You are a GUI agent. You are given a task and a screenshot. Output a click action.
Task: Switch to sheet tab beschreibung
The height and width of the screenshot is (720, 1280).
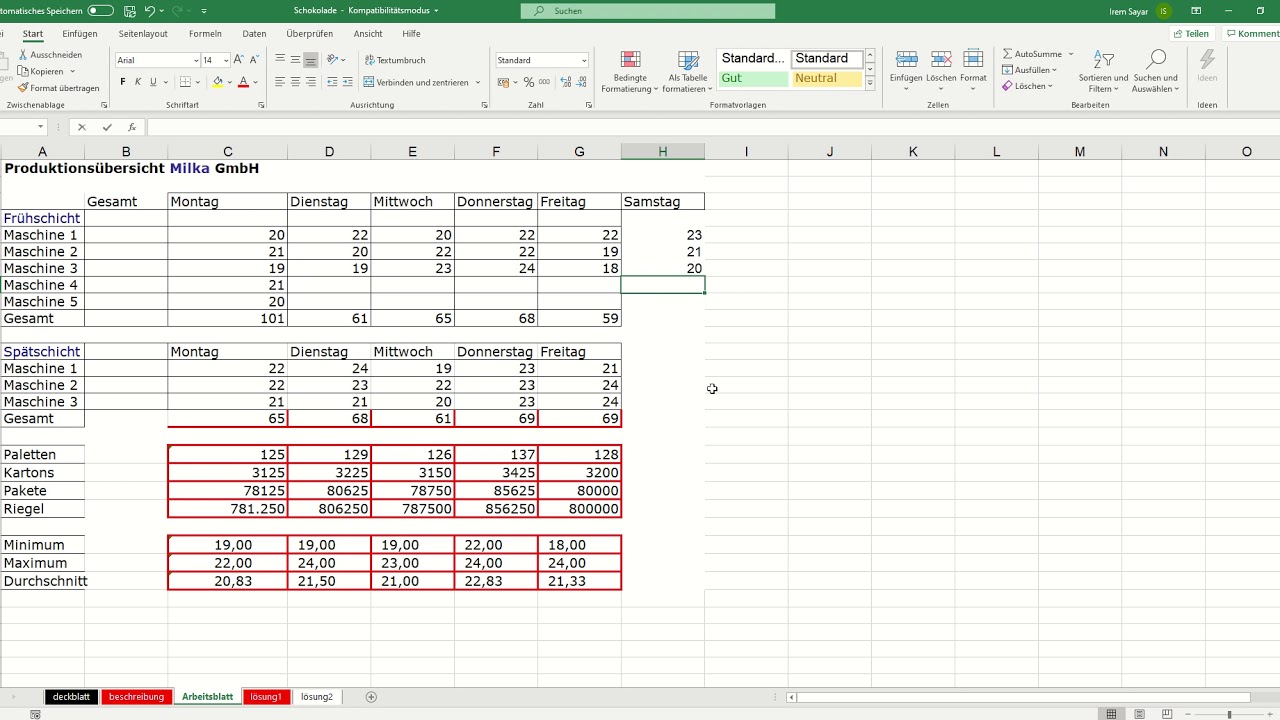136,697
